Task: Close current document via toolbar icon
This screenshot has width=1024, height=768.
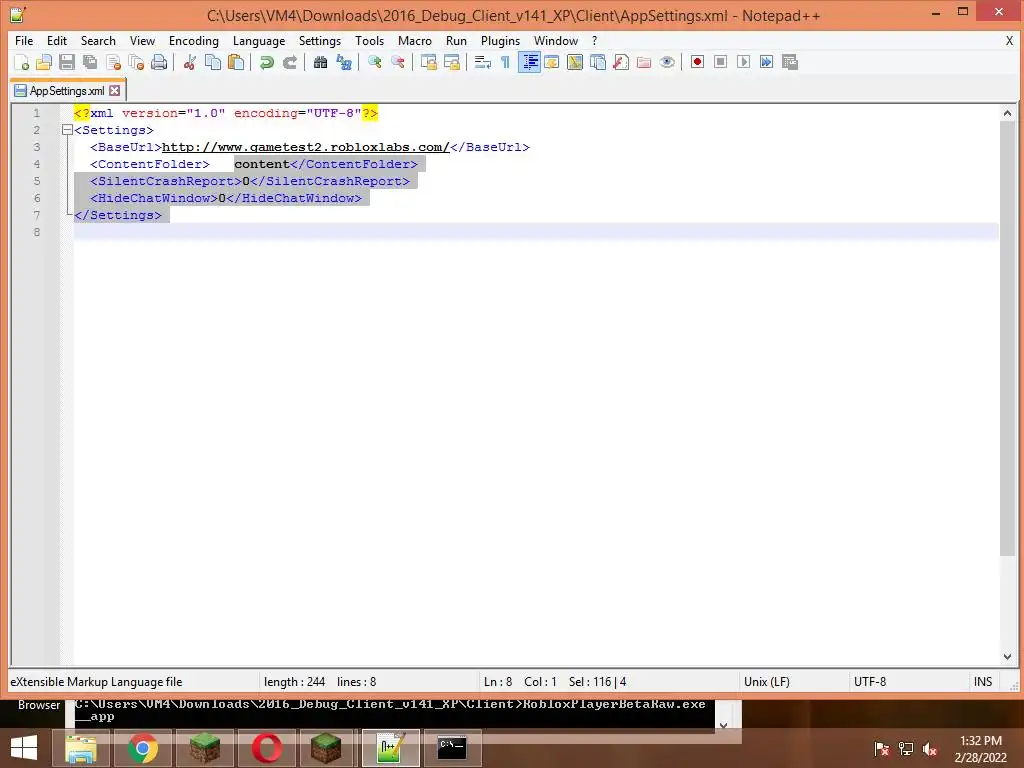Action: point(113,62)
